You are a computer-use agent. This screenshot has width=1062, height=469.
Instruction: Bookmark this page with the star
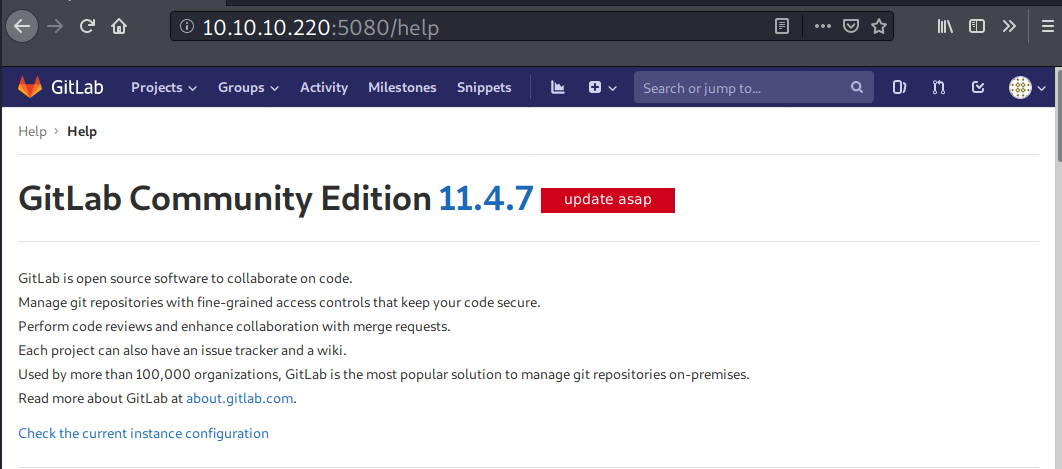[879, 26]
